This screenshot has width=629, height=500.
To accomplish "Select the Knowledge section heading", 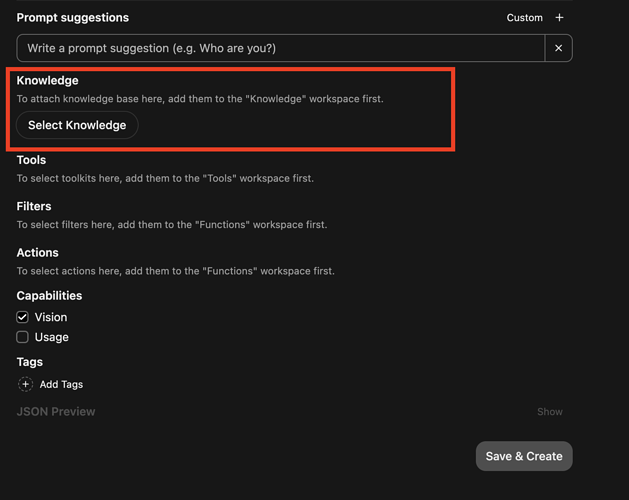I will click(x=47, y=80).
